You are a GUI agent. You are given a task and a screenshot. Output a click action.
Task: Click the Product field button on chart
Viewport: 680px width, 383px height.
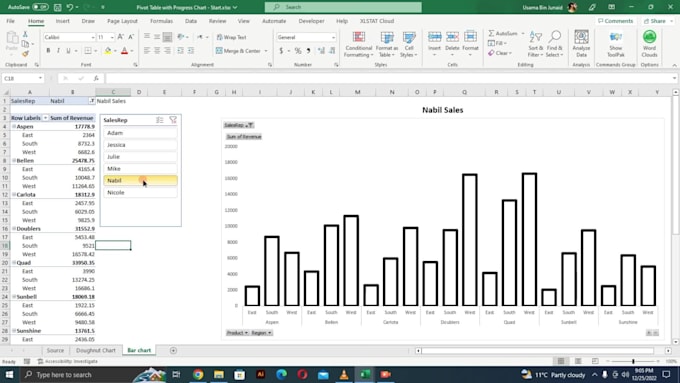[237, 333]
